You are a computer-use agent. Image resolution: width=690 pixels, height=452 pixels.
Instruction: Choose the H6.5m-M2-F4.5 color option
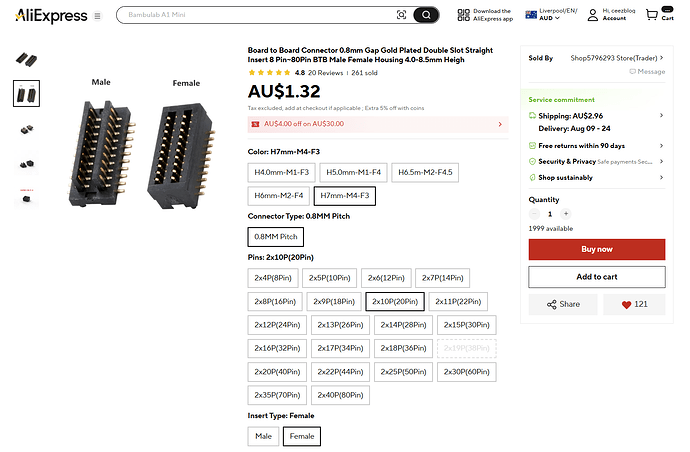[x=425, y=172]
